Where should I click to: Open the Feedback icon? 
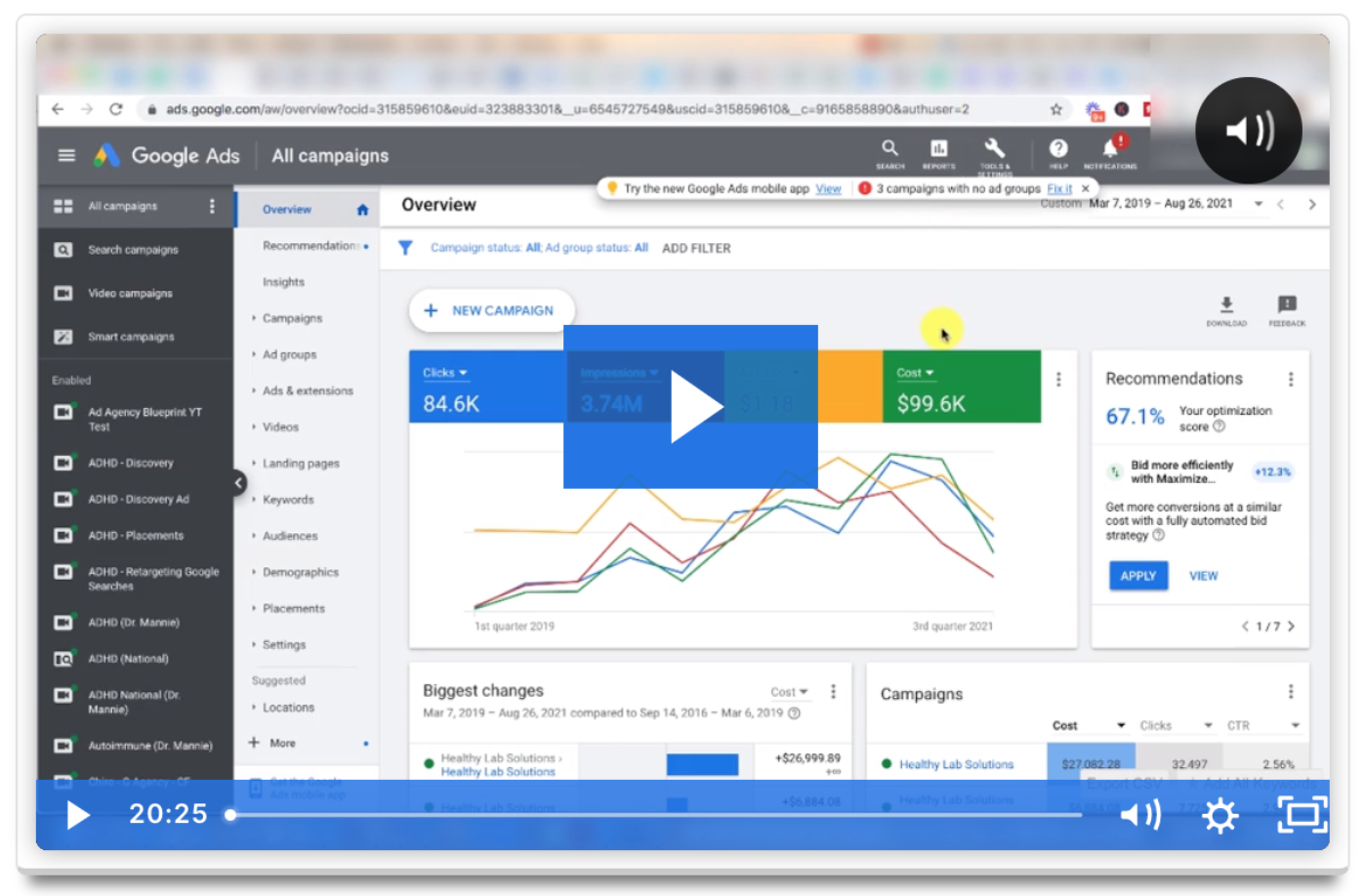1287,309
